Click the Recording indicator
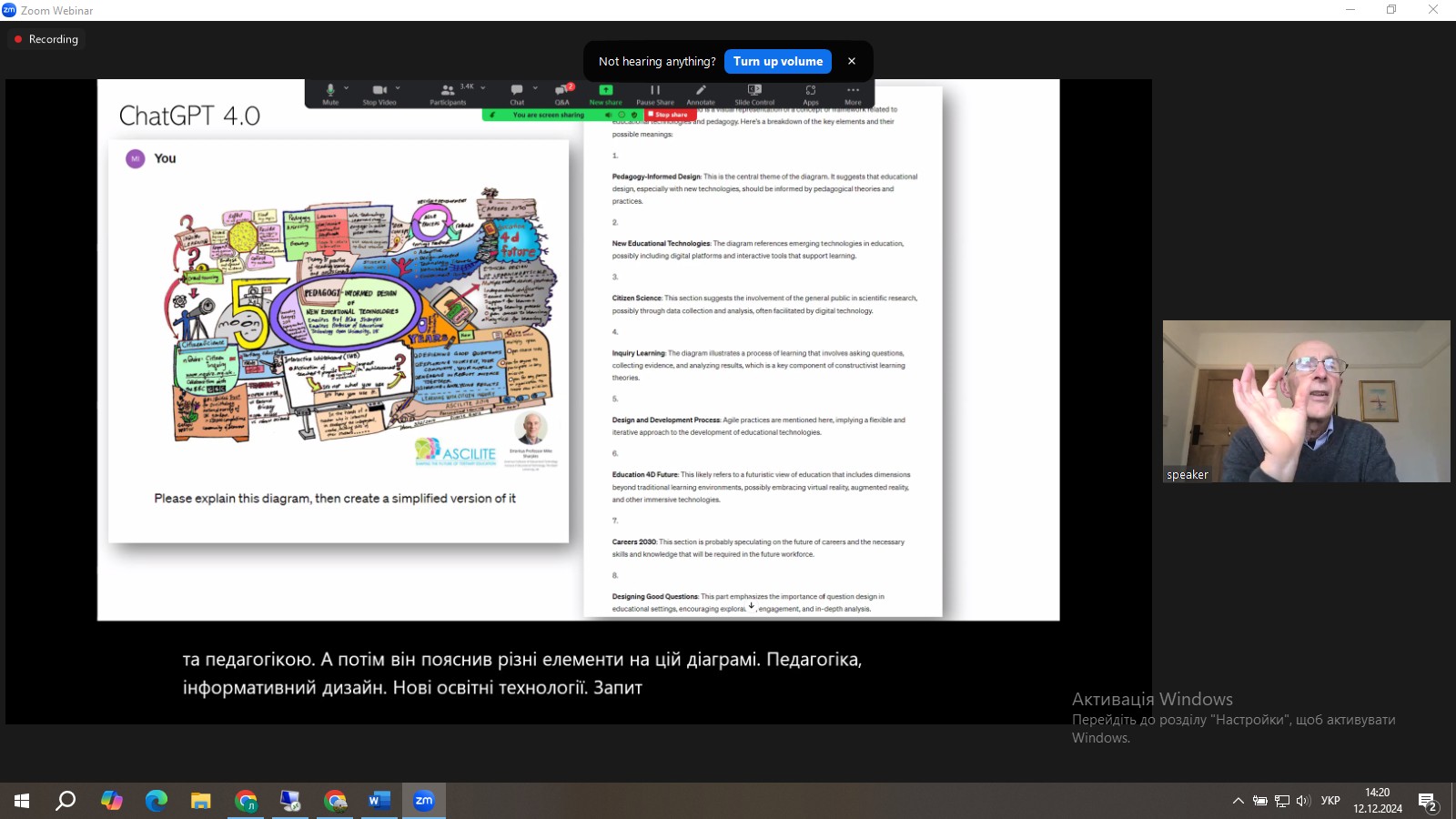Screen dimensions: 1456x819 46,39
